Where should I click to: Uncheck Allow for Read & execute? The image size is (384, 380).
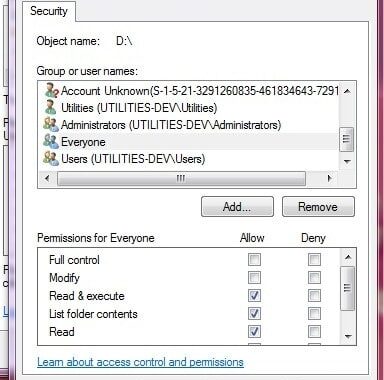[x=254, y=295]
